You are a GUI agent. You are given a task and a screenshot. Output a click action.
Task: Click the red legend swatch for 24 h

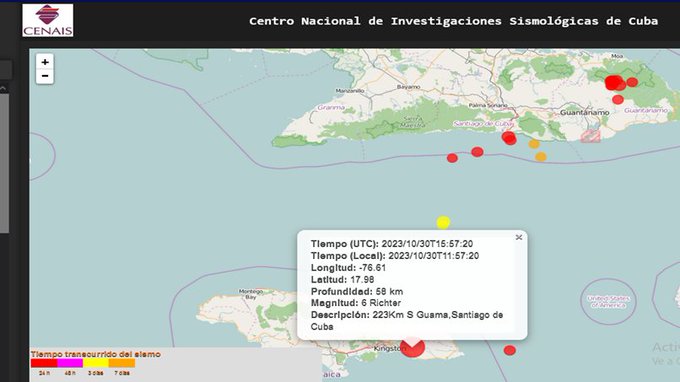pos(44,363)
